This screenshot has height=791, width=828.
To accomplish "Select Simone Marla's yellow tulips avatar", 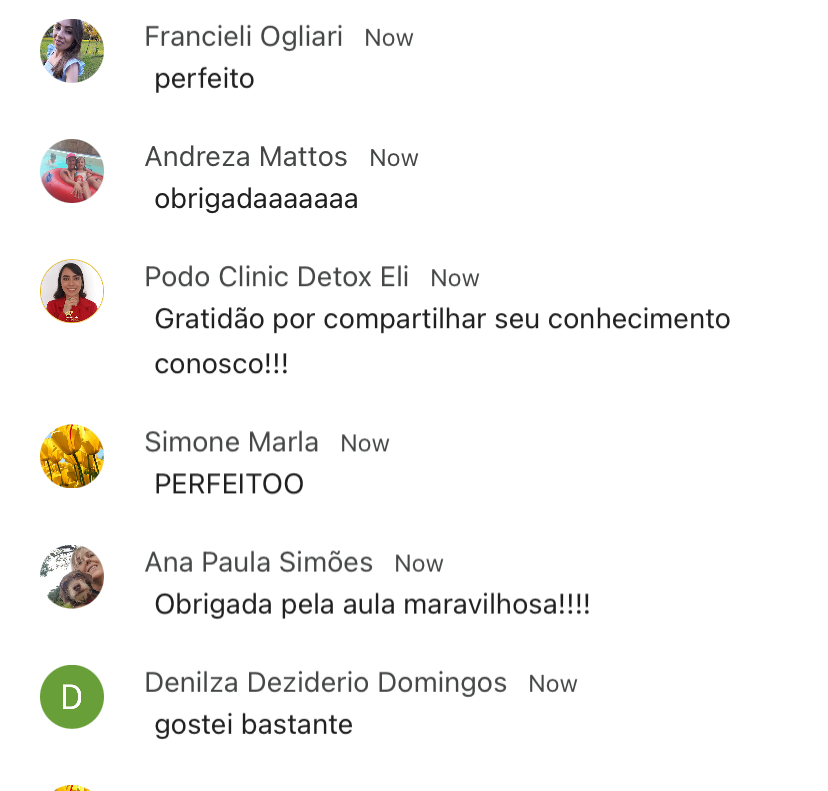I will (72, 456).
